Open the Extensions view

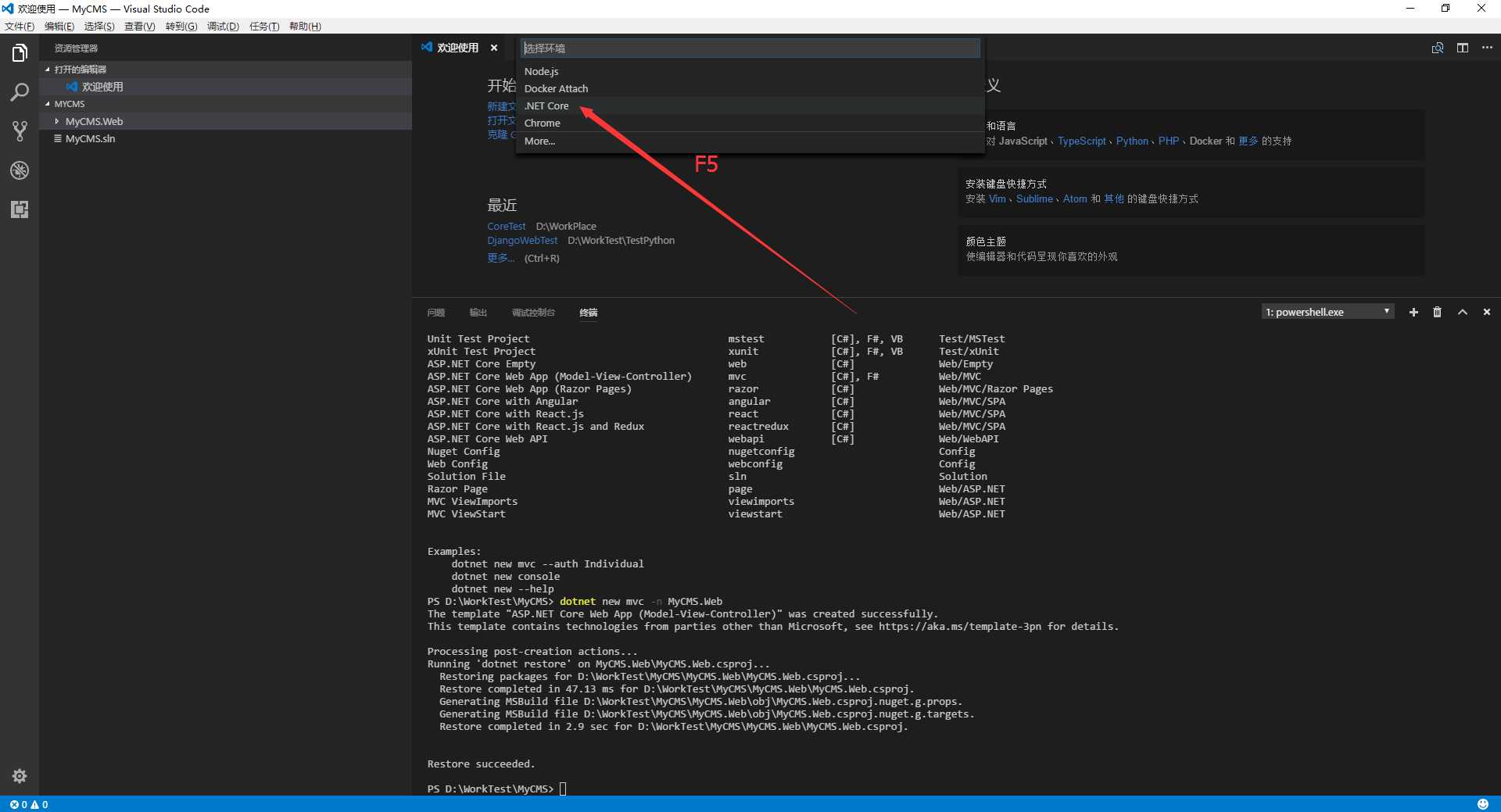pos(20,209)
